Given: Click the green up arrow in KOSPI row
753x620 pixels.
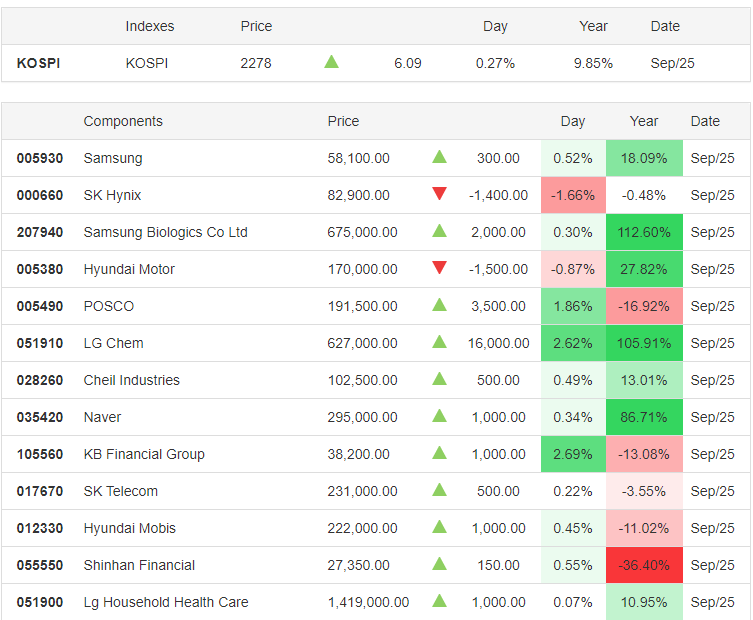Looking at the screenshot, I should [x=331, y=62].
